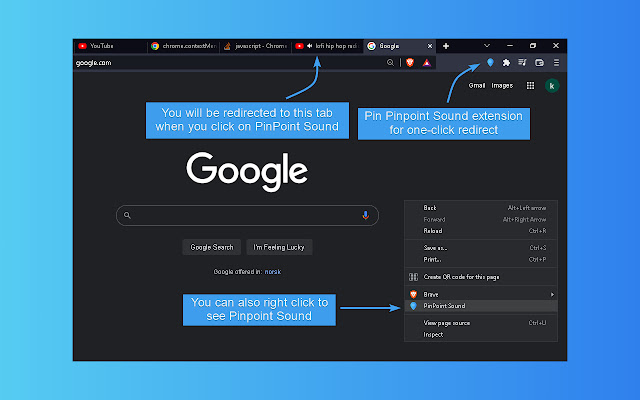Mute the lofi hip hop tab speaker icon
Screen dimensions: 640x400
tap(310, 46)
